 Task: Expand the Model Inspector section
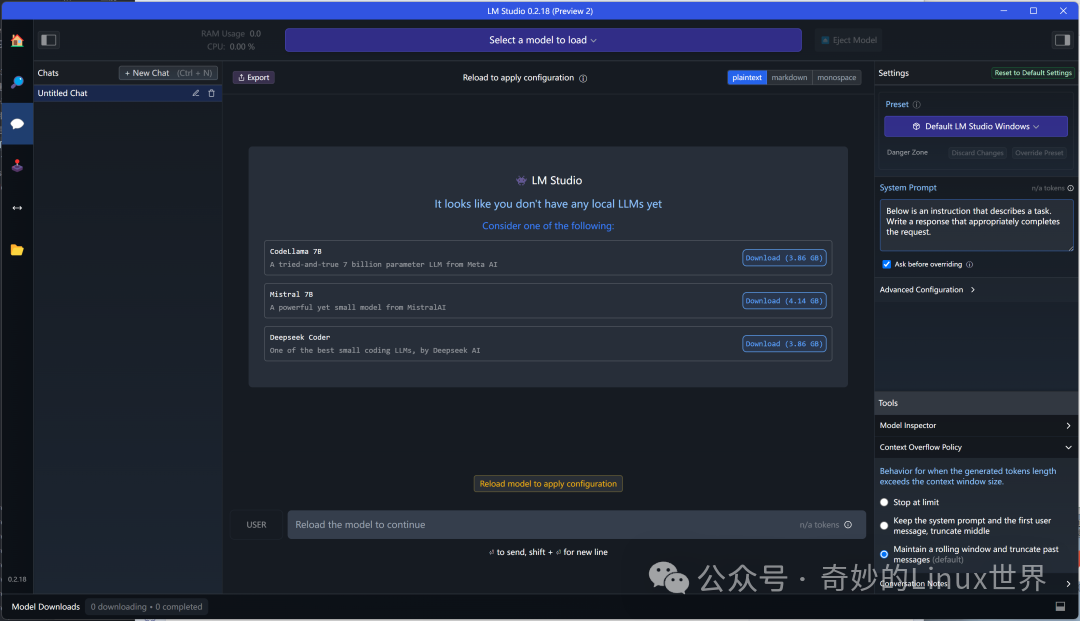tap(975, 425)
